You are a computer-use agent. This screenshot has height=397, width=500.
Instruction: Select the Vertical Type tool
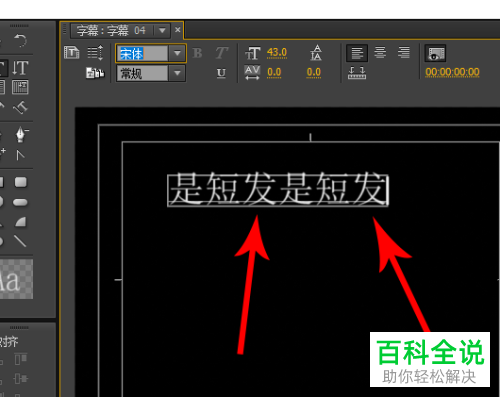pyautogui.click(x=20, y=68)
